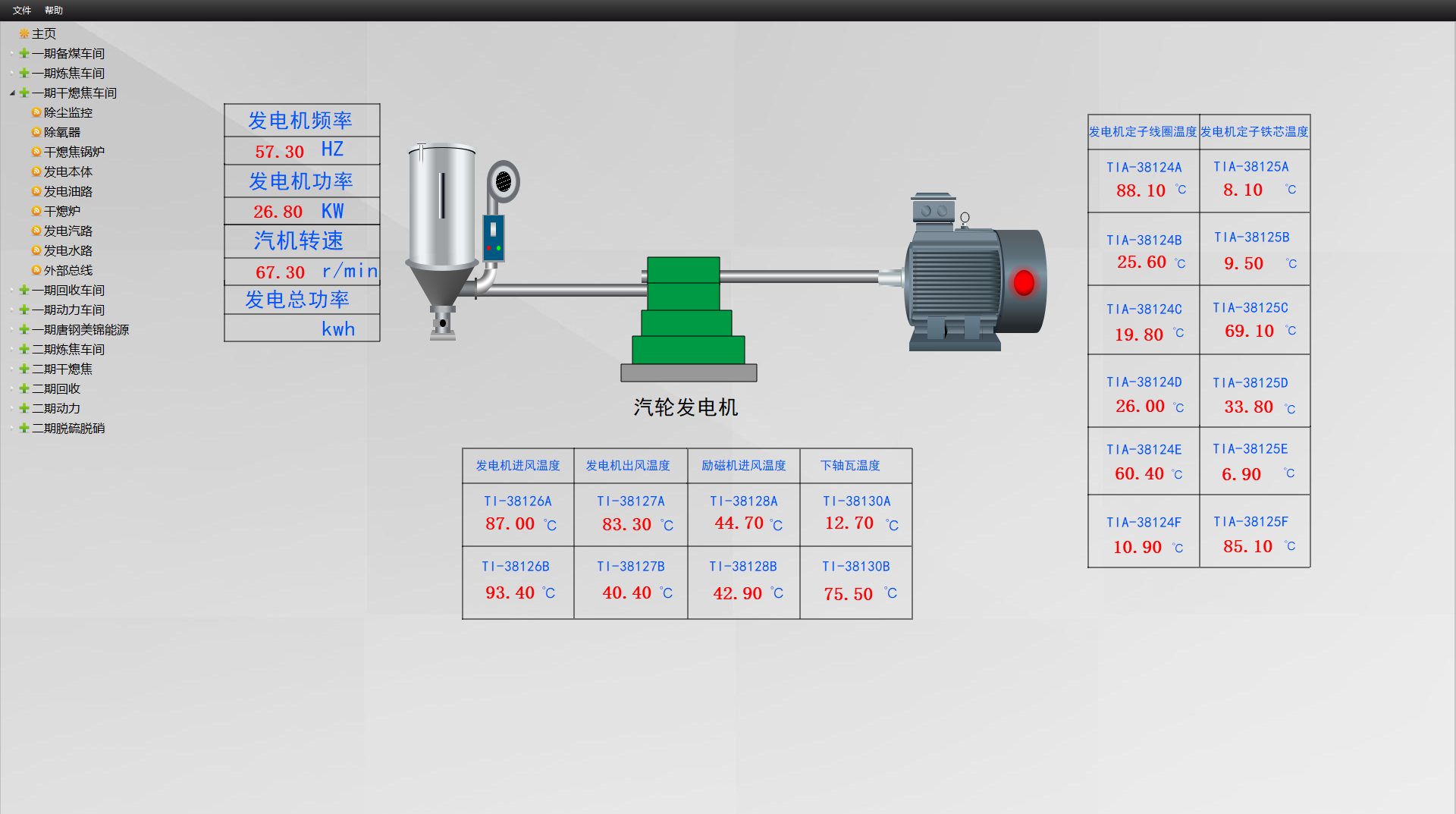
Task: Click the 57.30 HZ frequency value
Action: pyautogui.click(x=280, y=152)
